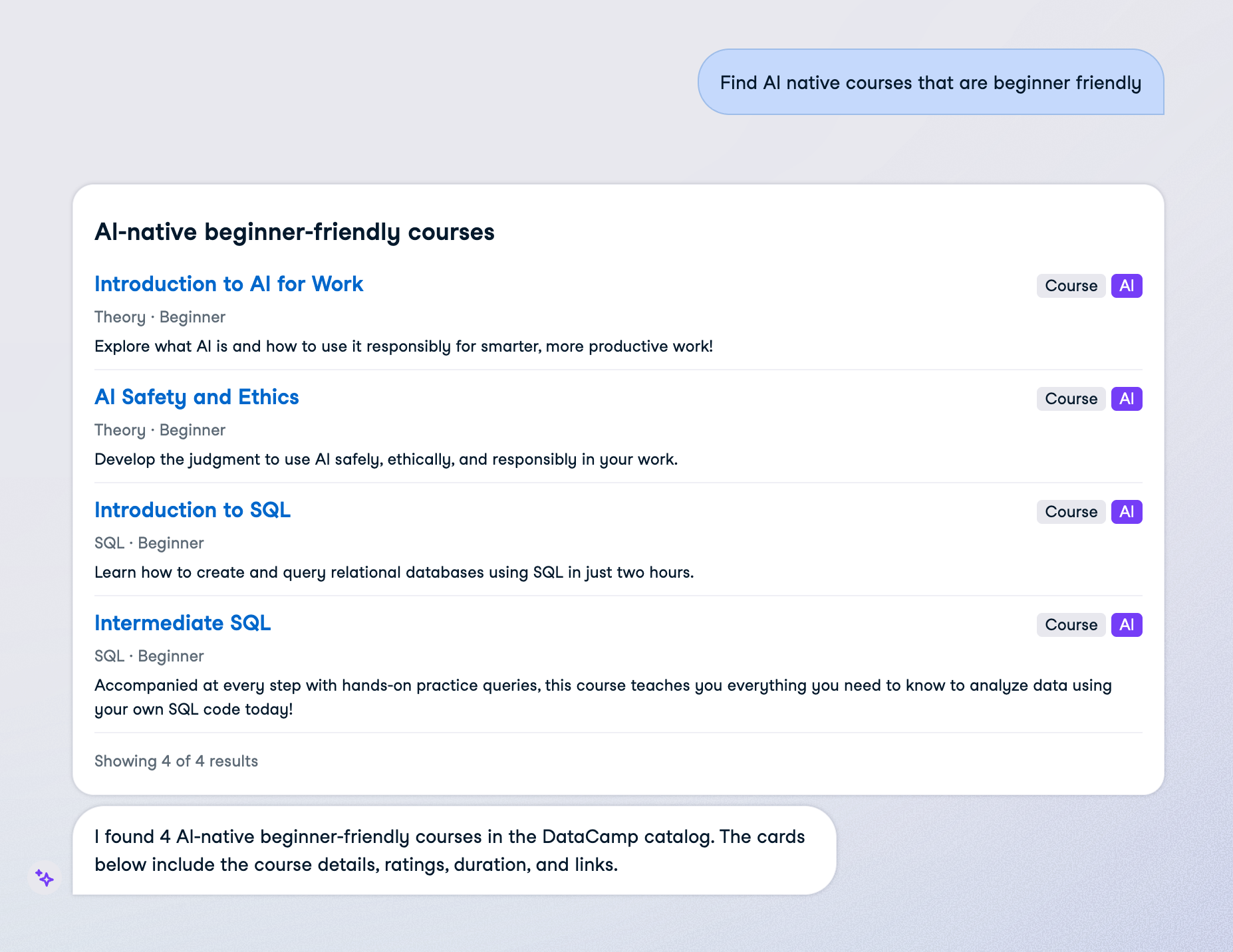The width and height of the screenshot is (1233, 952).
Task: Click the assistant reply about DataCamp catalog
Action: point(454,850)
